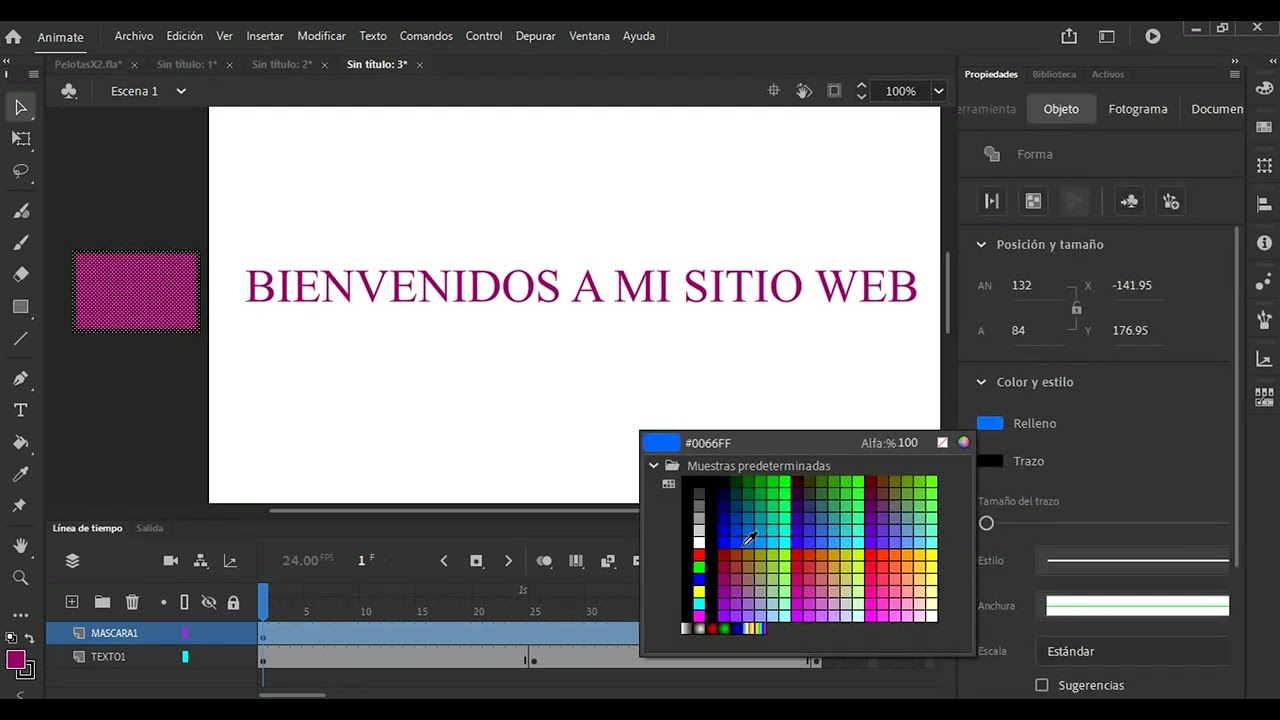Toggle hide all layers eye icon
The image size is (1280, 720).
pyautogui.click(x=209, y=602)
